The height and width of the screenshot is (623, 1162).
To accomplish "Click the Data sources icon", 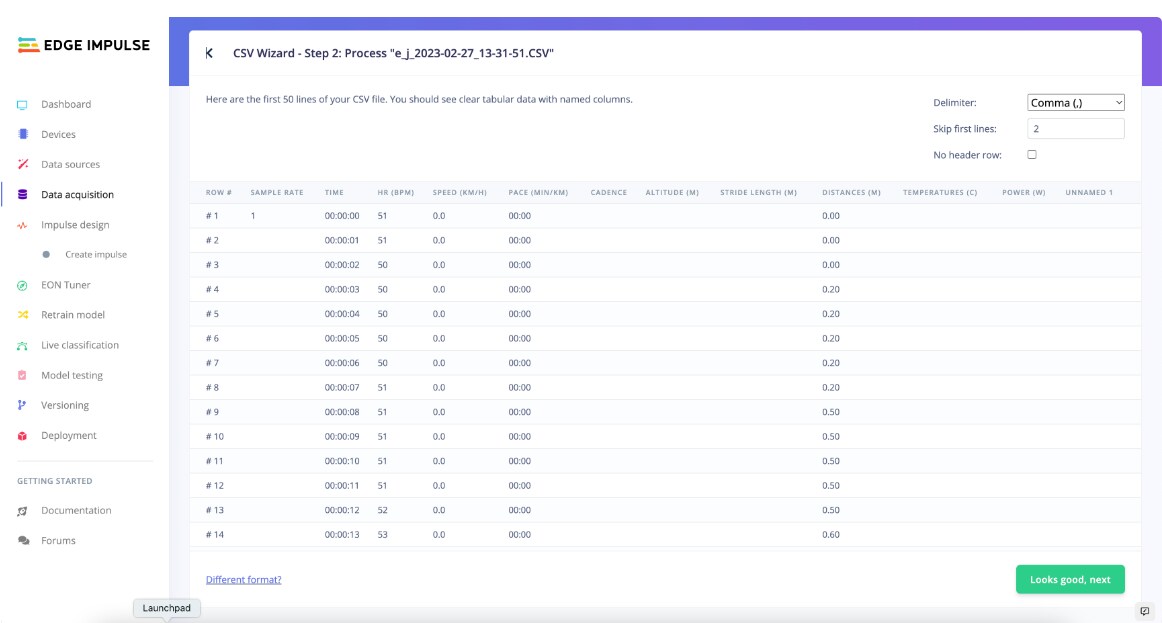I will (x=22, y=164).
